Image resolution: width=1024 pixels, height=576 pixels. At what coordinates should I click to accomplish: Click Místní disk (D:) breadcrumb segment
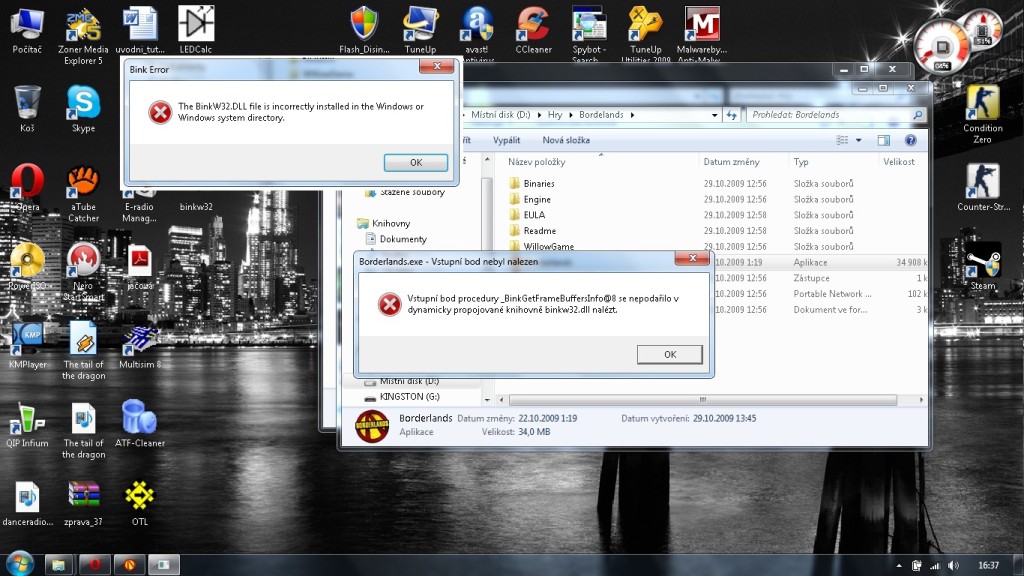tap(501, 115)
